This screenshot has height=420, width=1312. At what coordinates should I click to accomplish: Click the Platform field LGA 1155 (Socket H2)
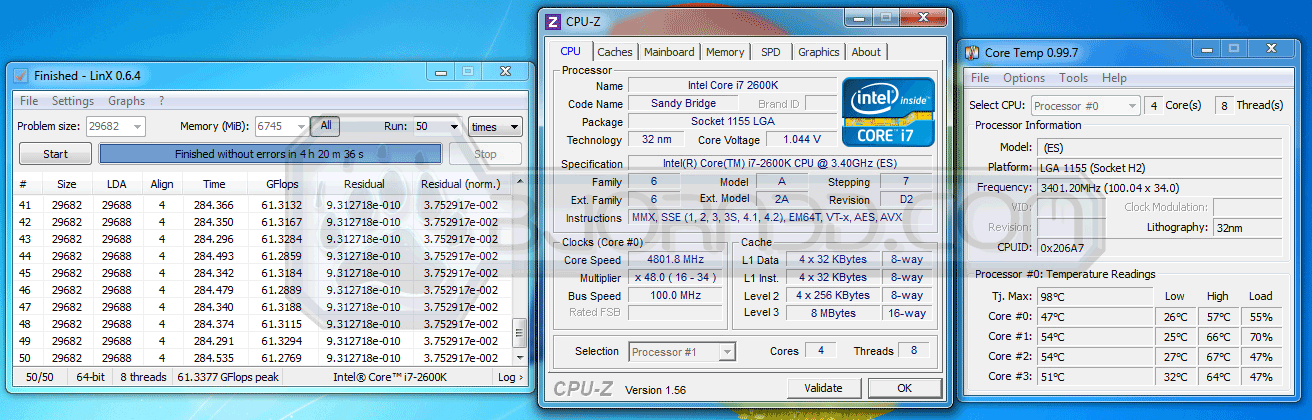coord(1159,167)
